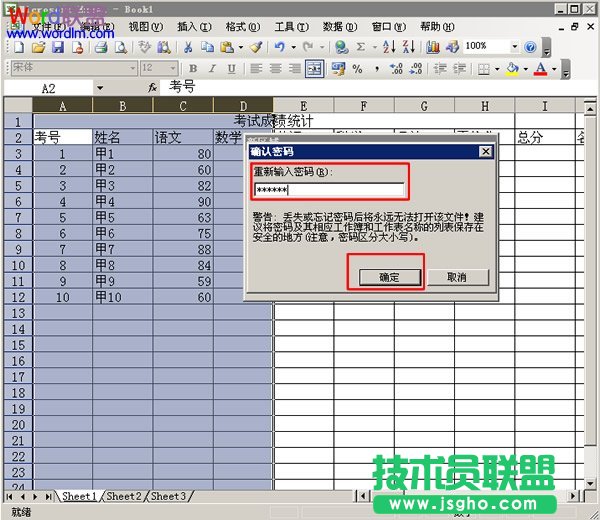600x520 pixels.
Task: Open the 格式 (Format) menu
Action: click(x=236, y=26)
